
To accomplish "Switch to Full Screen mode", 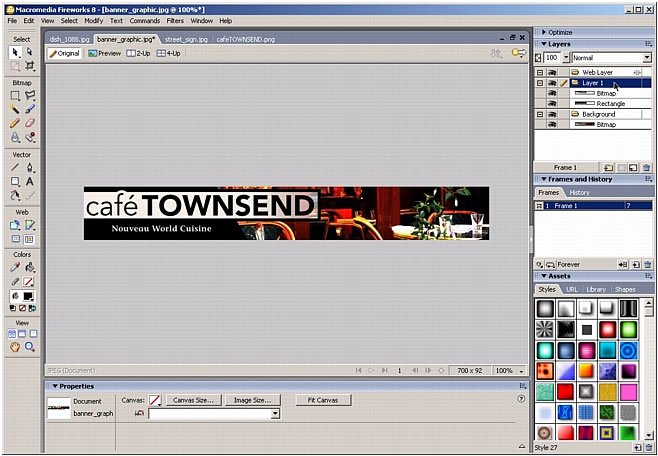I will point(33,334).
